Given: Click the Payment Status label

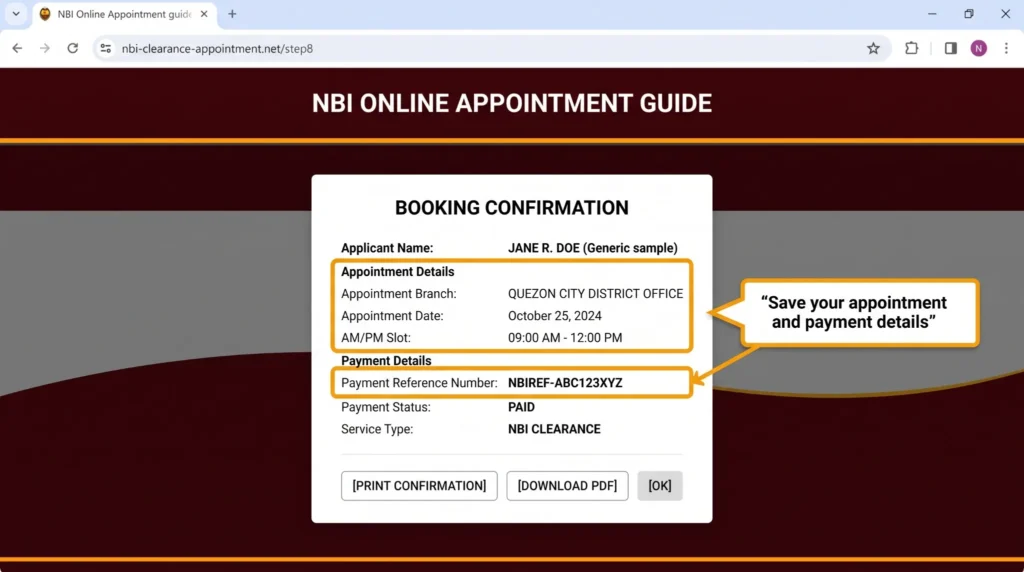Looking at the screenshot, I should (x=385, y=407).
